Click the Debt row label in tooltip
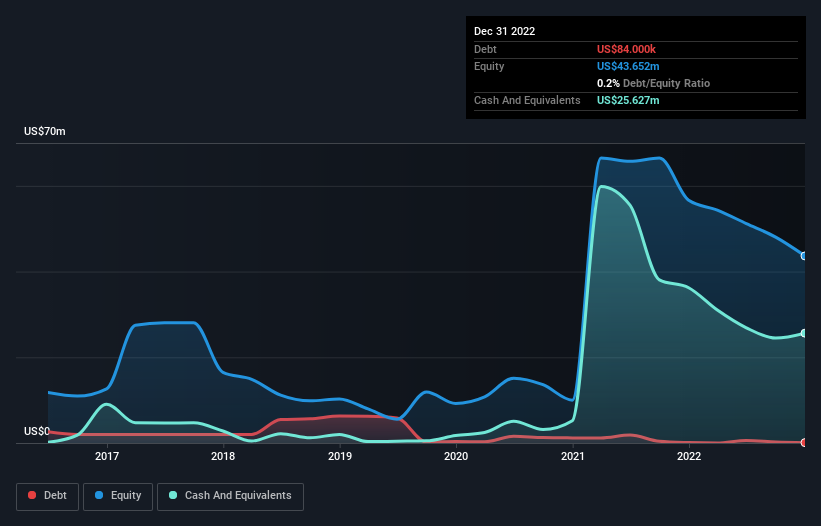The width and height of the screenshot is (821, 526). pyautogui.click(x=485, y=49)
